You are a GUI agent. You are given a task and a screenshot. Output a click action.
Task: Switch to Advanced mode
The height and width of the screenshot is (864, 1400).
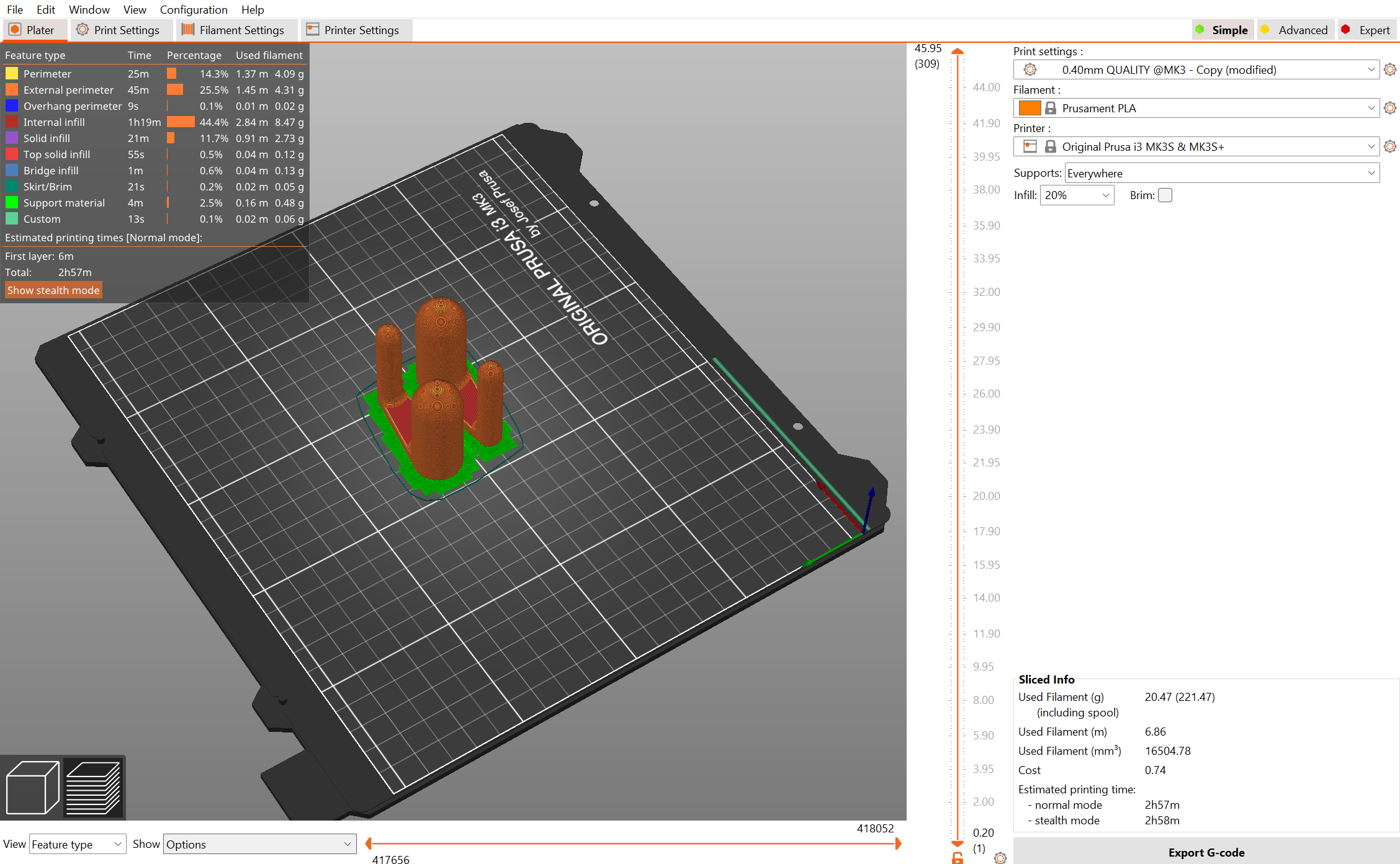(1295, 30)
